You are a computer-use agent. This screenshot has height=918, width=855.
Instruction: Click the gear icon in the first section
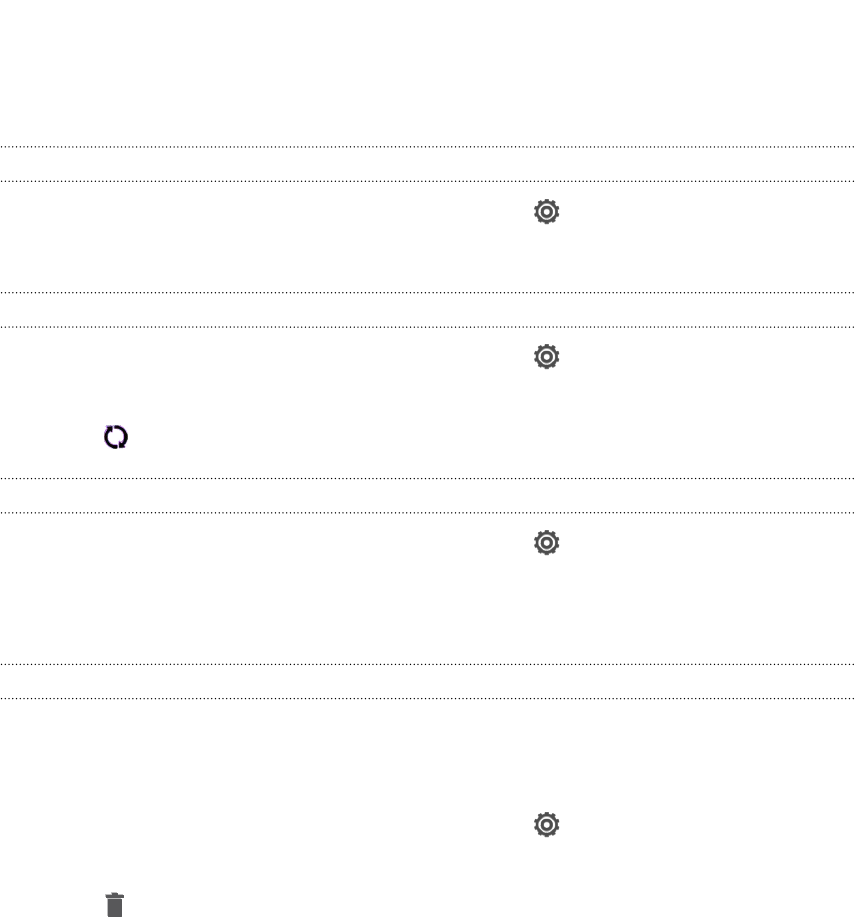546,211
